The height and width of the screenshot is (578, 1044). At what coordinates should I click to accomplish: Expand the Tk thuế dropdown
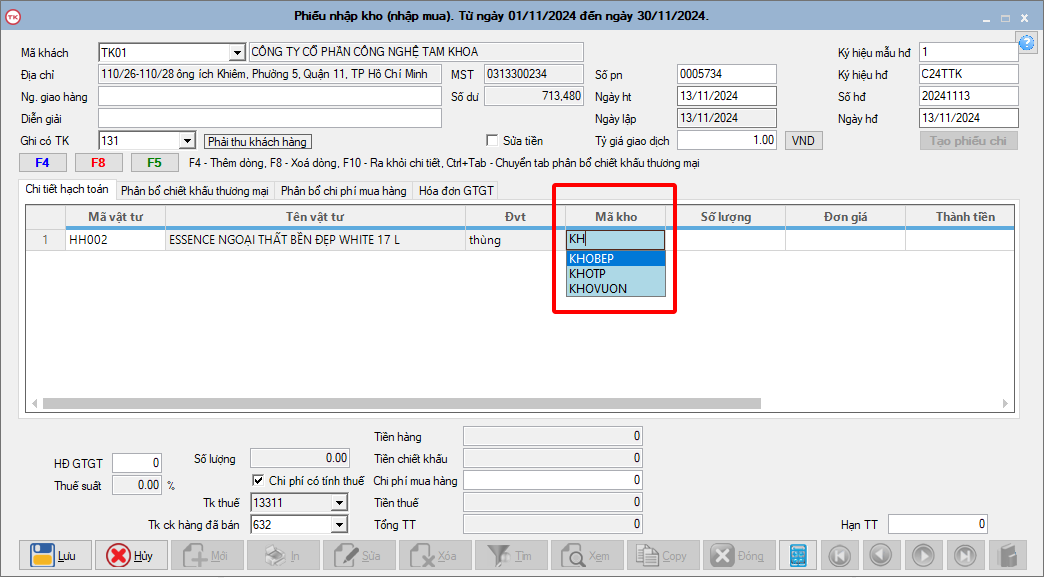340,503
